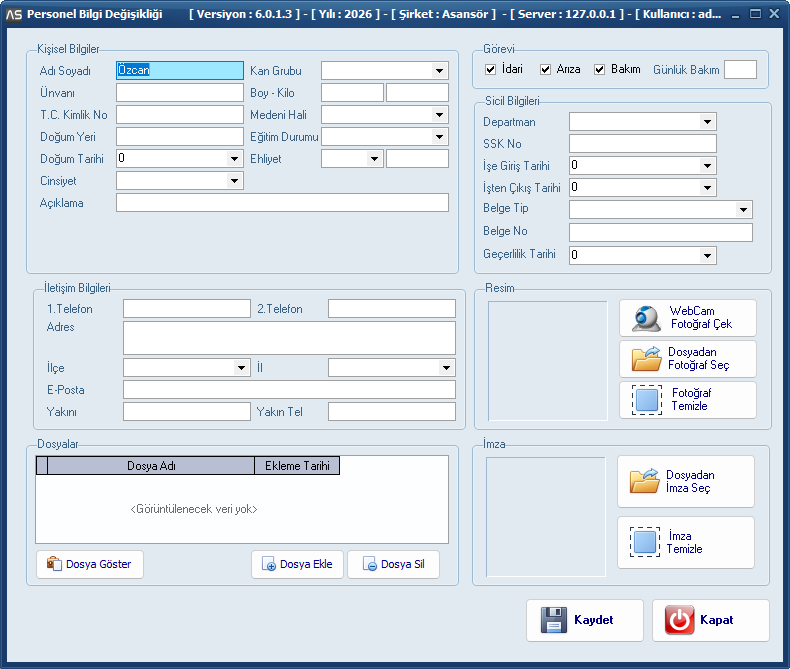Click the Dosyadan İmza Seç folder icon
This screenshot has width=790, height=669.
tap(644, 482)
